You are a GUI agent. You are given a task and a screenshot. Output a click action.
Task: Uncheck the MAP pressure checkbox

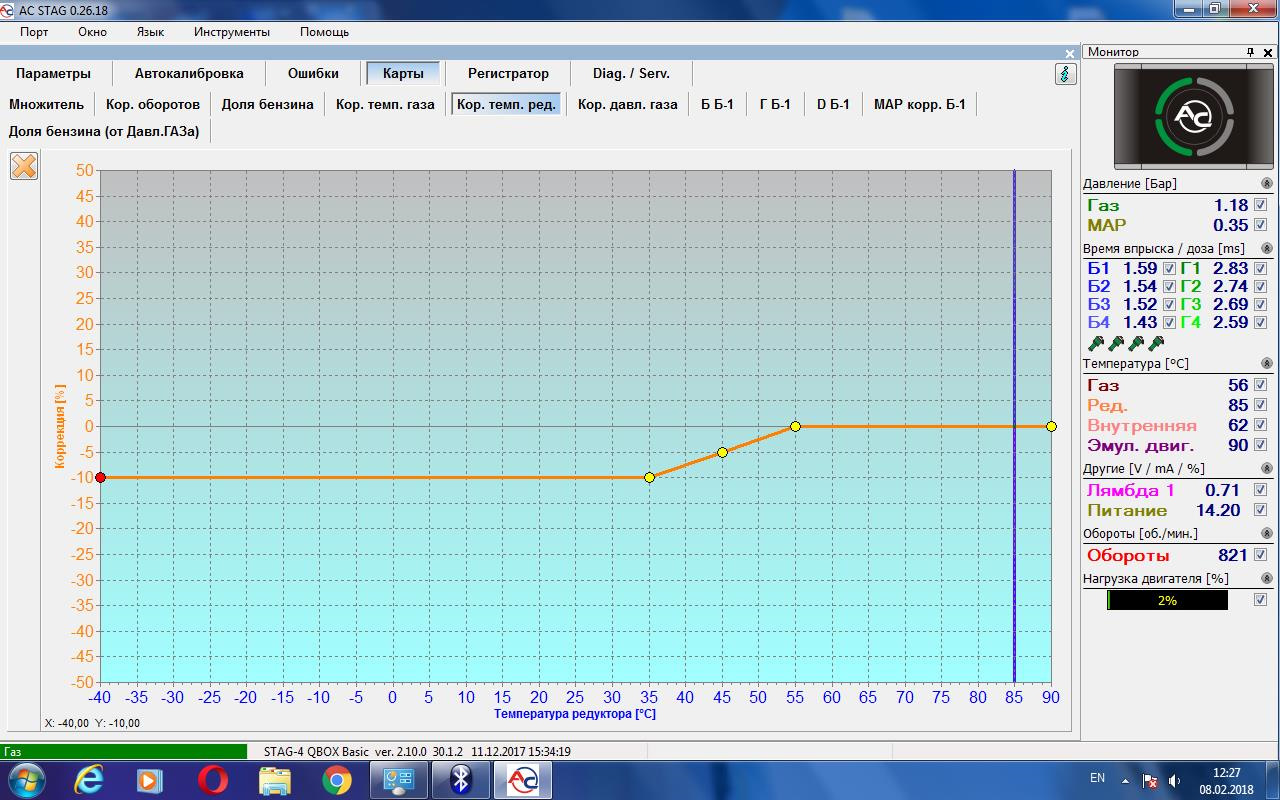click(1260, 225)
